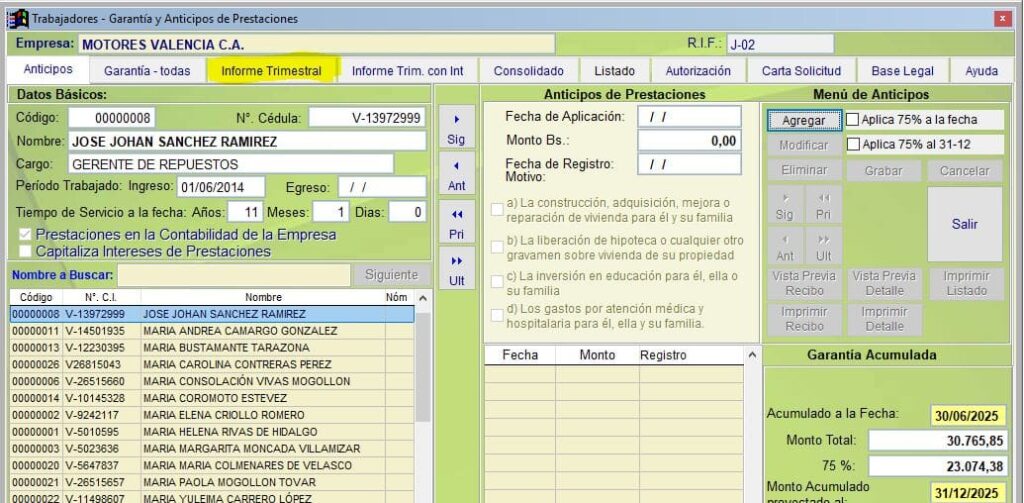Image resolution: width=1024 pixels, height=503 pixels.
Task: Open Informe Trim. con Int tab
Action: [x=408, y=71]
